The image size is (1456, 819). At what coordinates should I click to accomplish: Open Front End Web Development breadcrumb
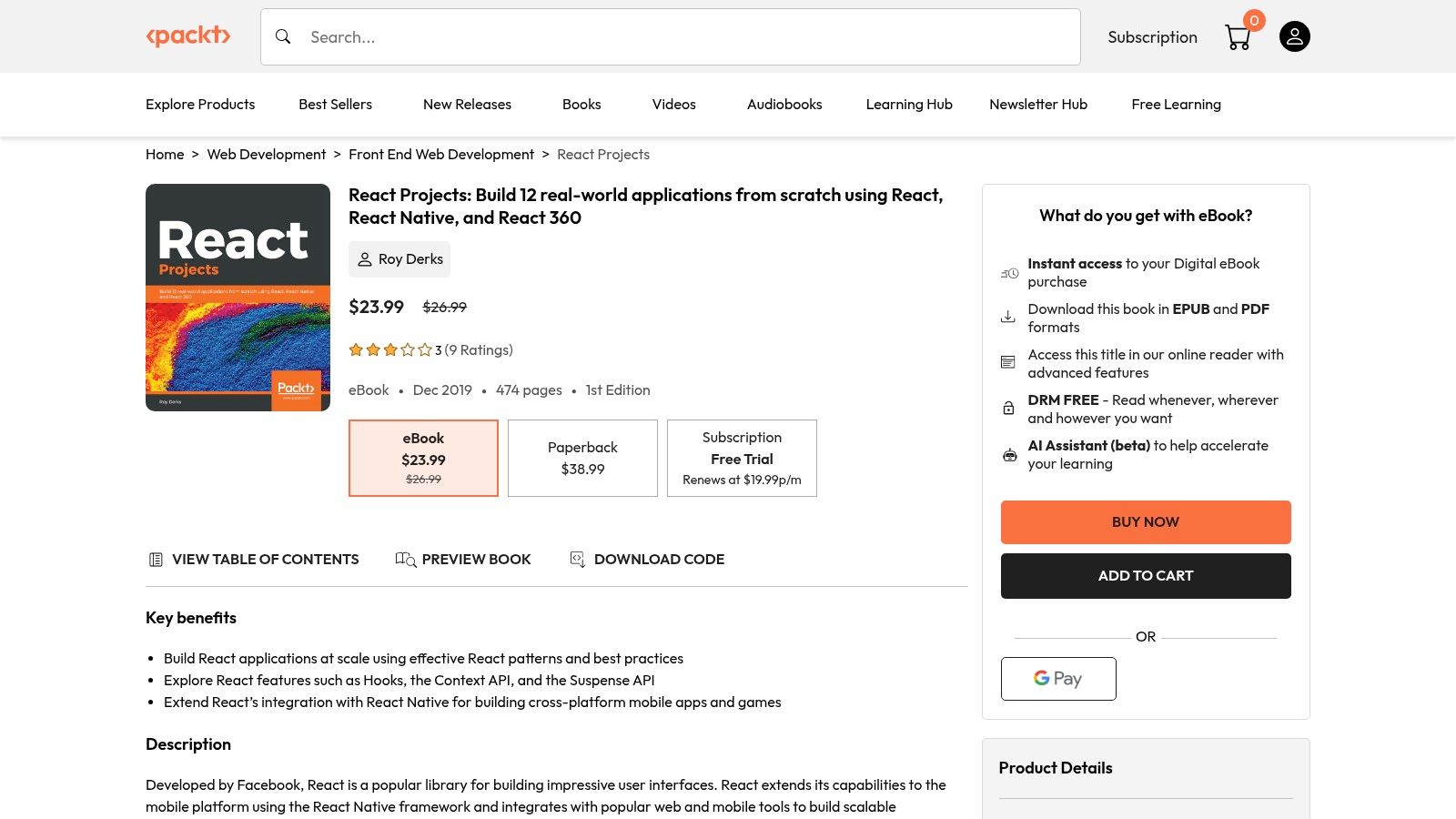click(441, 155)
